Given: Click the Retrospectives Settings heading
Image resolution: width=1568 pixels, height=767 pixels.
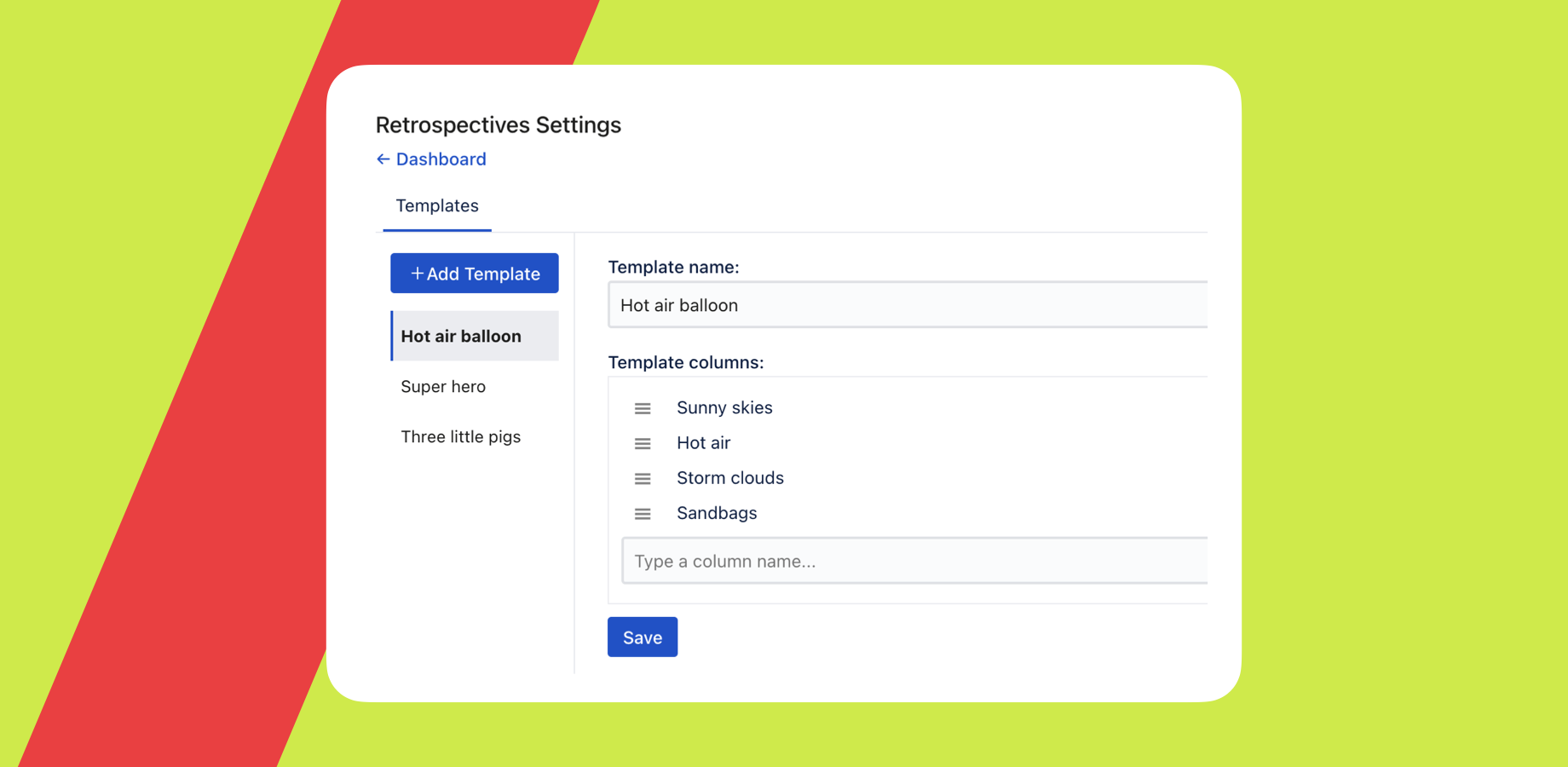Looking at the screenshot, I should (499, 125).
